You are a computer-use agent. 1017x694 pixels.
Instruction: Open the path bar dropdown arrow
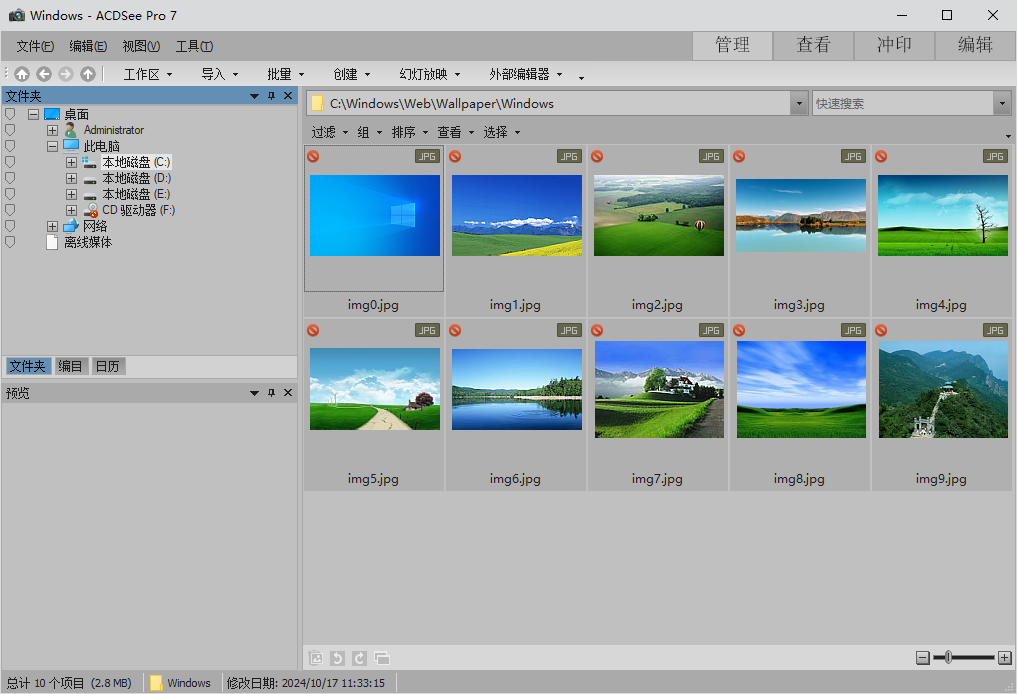click(799, 103)
